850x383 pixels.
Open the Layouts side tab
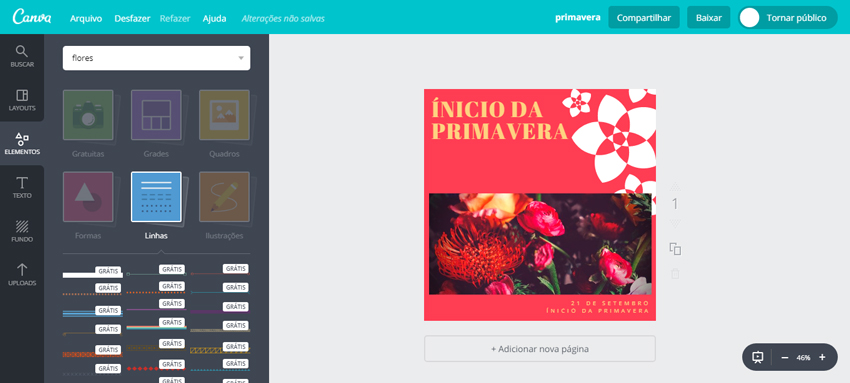(x=22, y=100)
